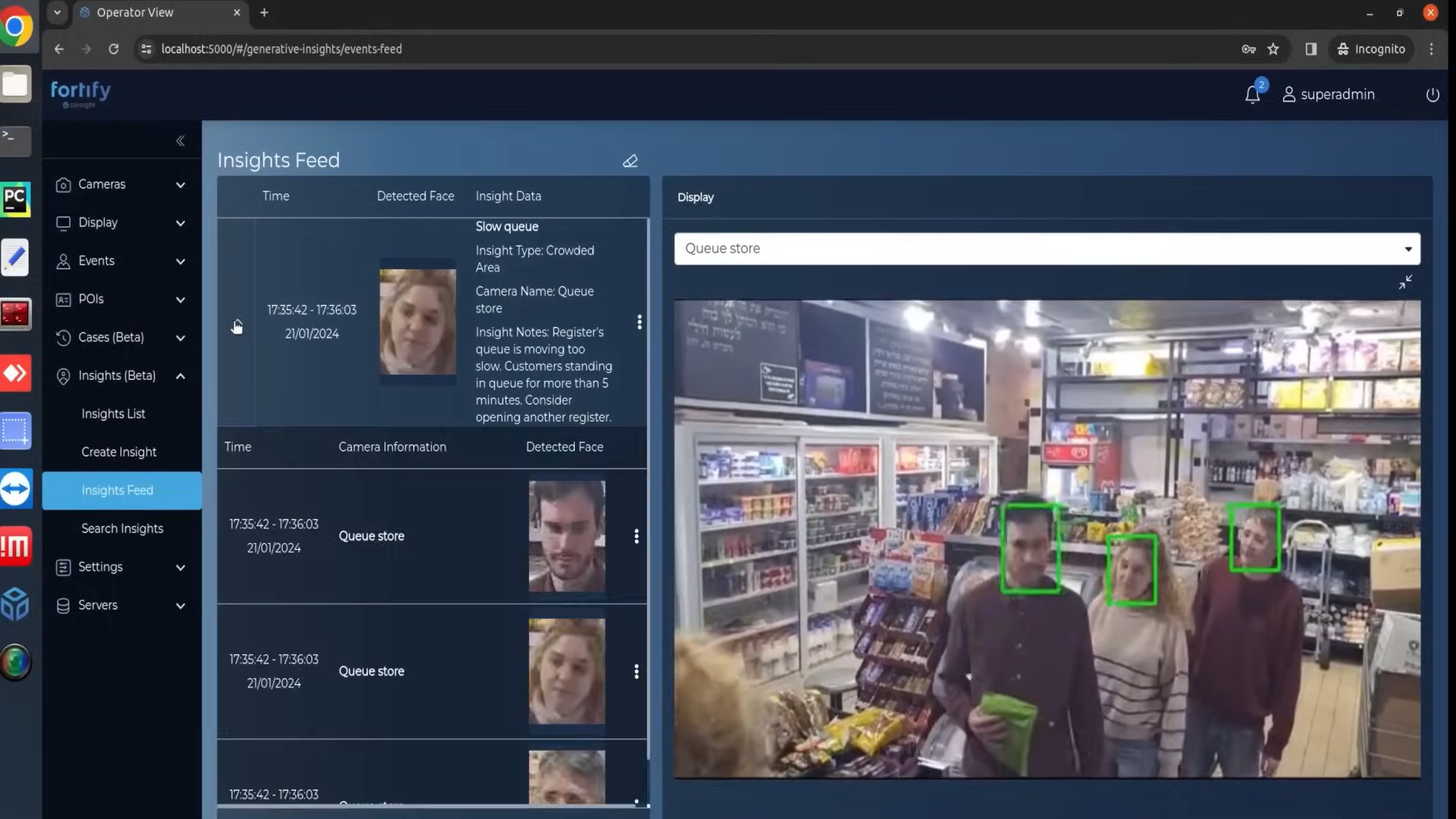Click the Slow queue insight title
The image size is (1456, 819).
click(x=507, y=227)
